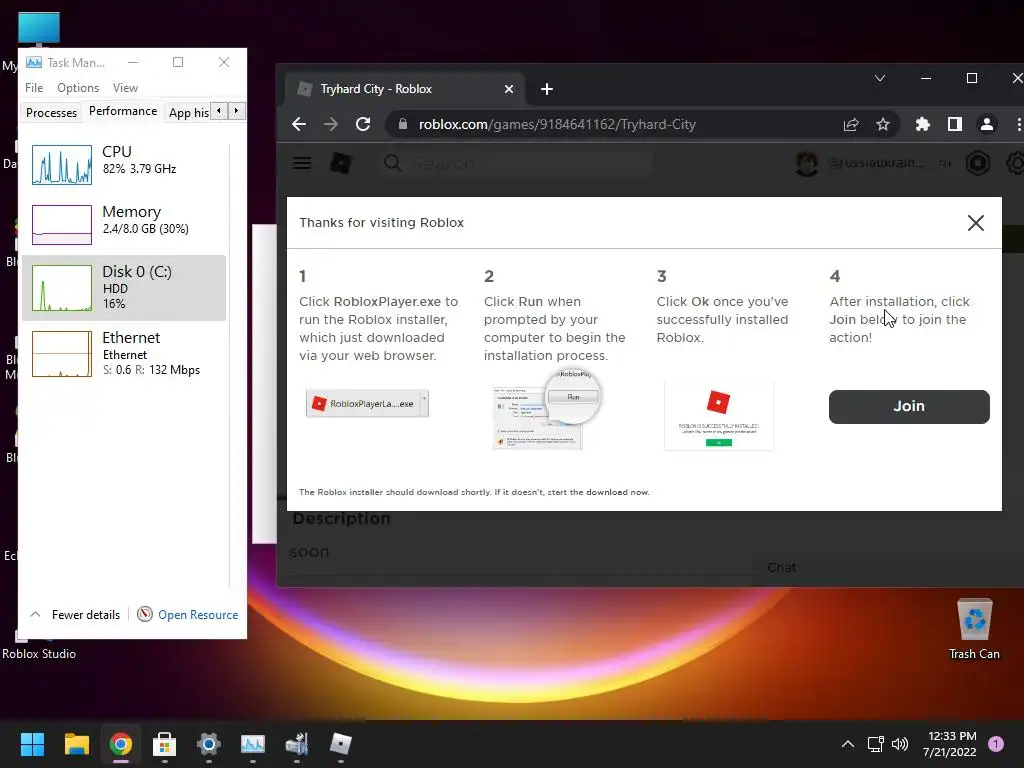This screenshot has width=1024, height=768.
Task: Switch to the Performance tab
Action: (123, 111)
